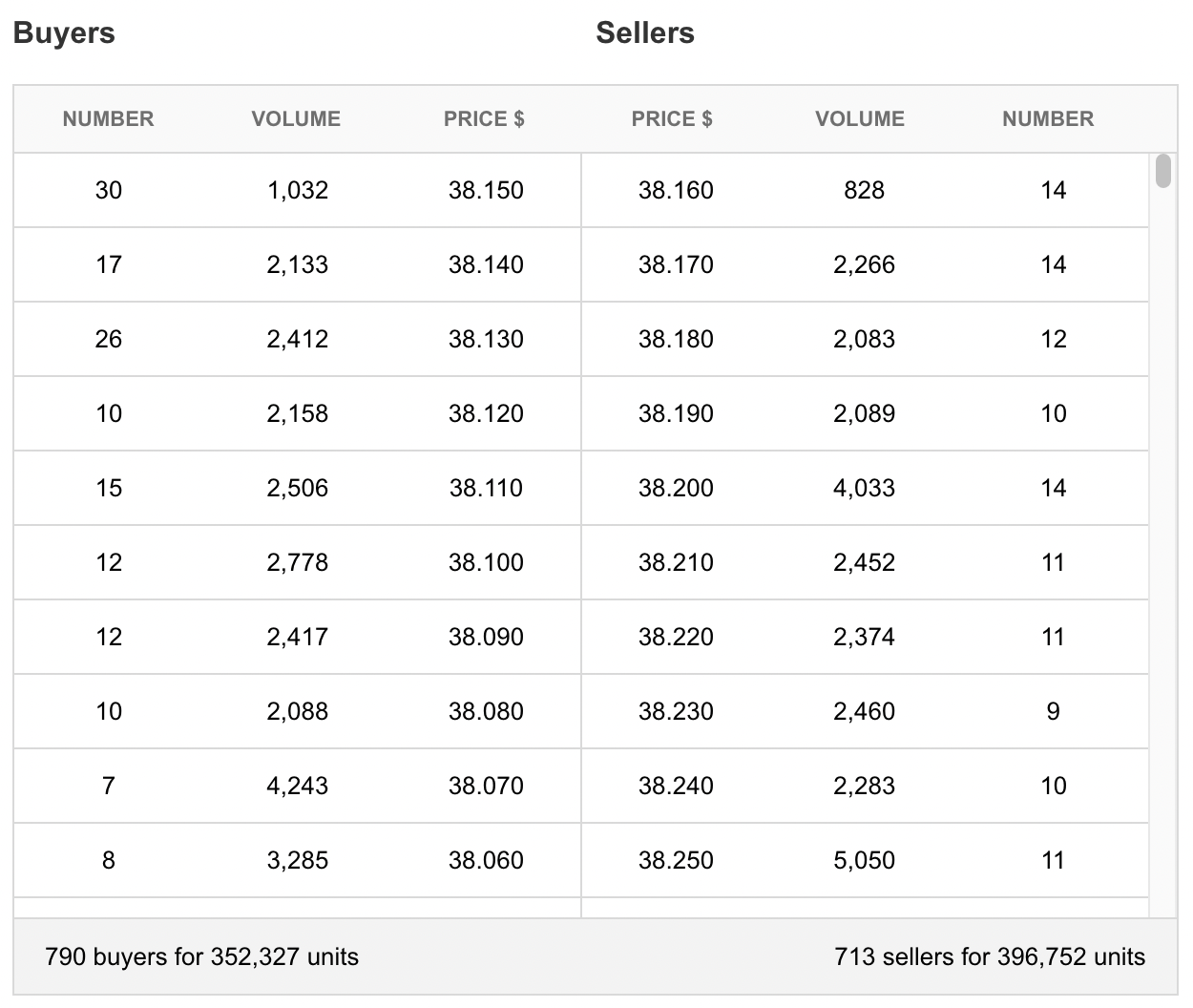1193x1008 pixels.
Task: Select the seller price 38.160 cell
Action: [x=676, y=190]
